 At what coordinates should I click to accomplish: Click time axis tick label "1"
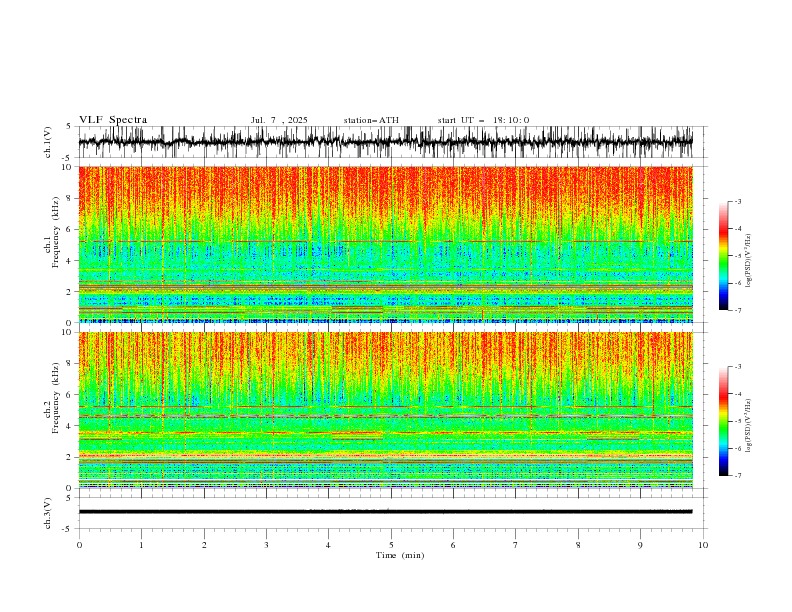pyautogui.click(x=141, y=545)
